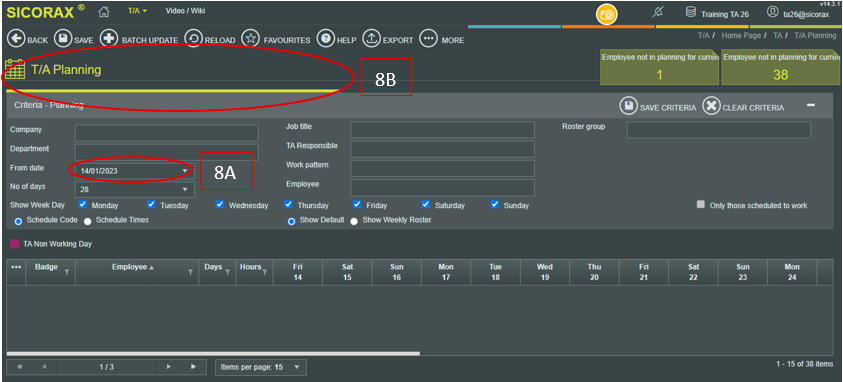Viewport: 843px width, 382px height.
Task: Open the MORE ellipsis icon
Action: (x=428, y=39)
